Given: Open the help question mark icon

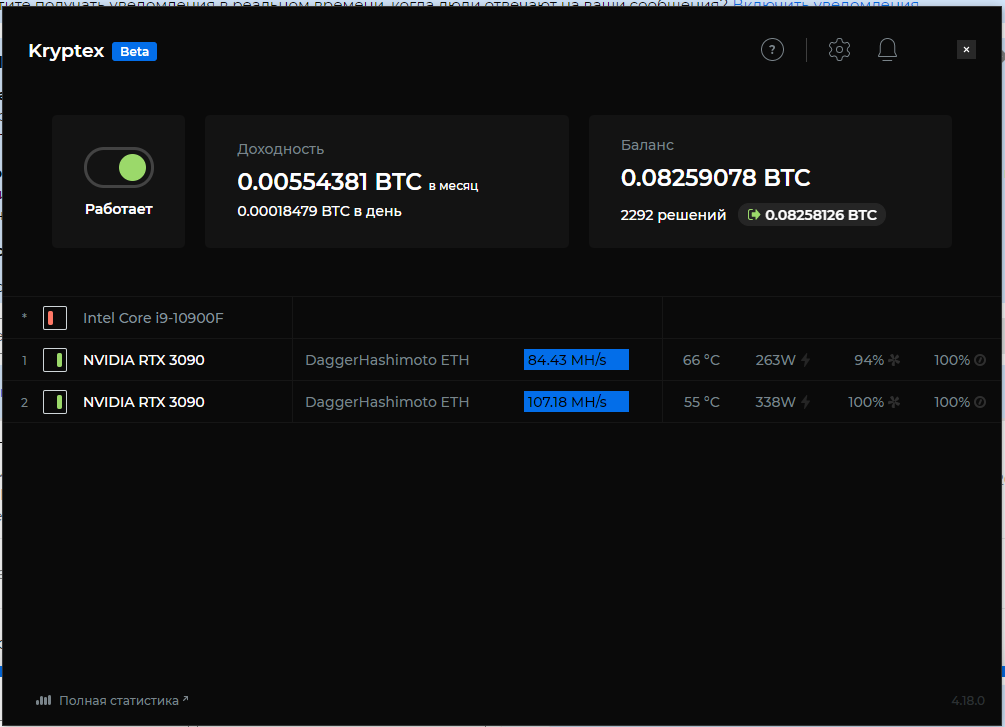Looking at the screenshot, I should click(x=772, y=49).
